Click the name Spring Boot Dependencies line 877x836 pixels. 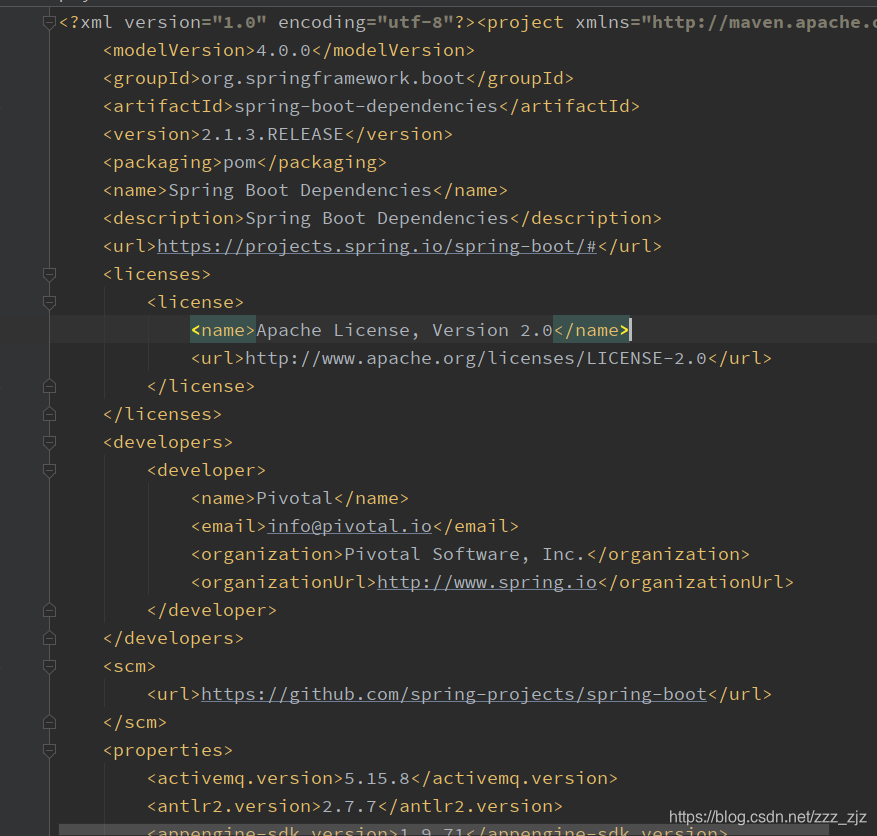pyautogui.click(x=305, y=190)
